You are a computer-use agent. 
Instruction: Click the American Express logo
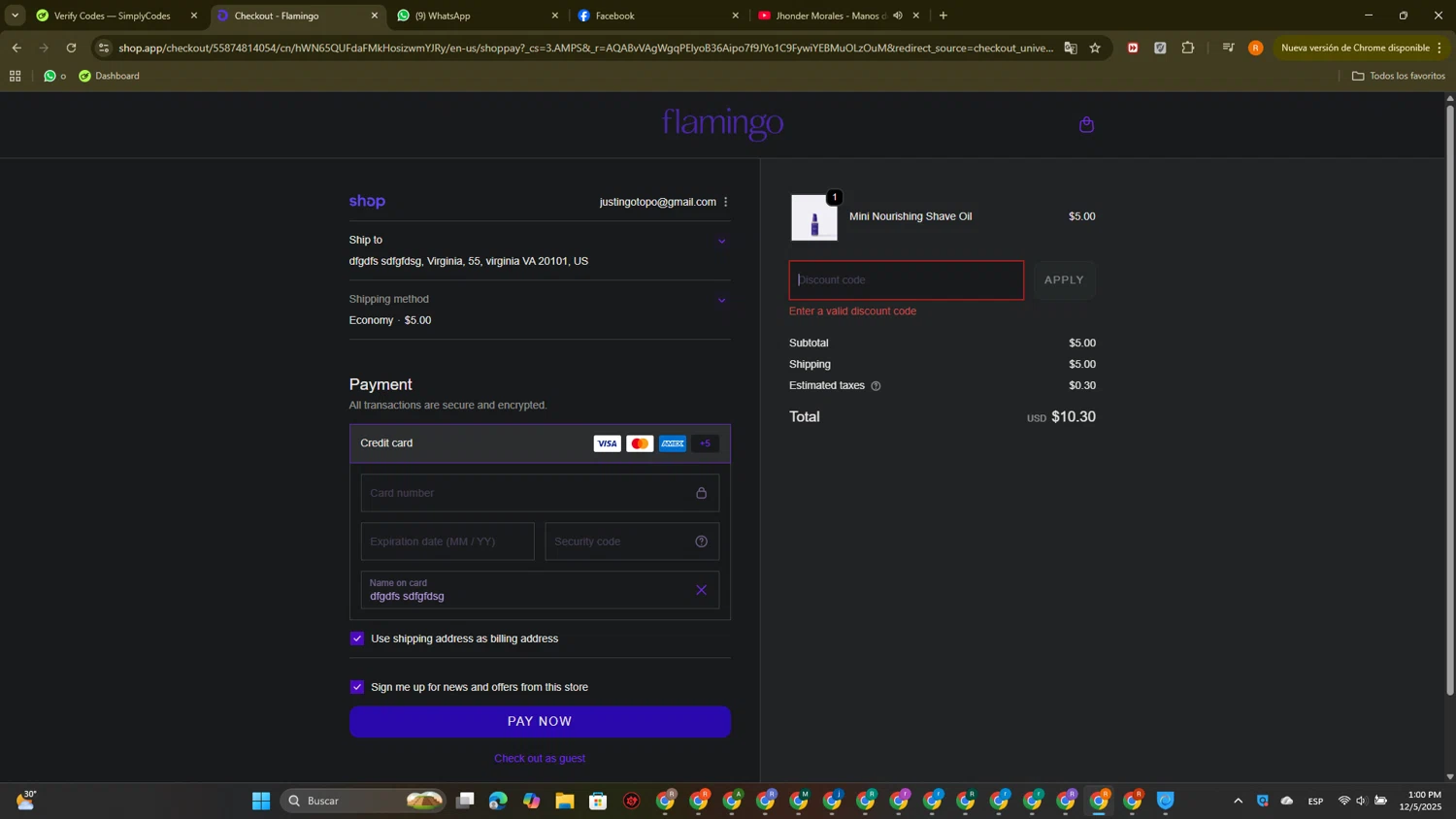(673, 443)
